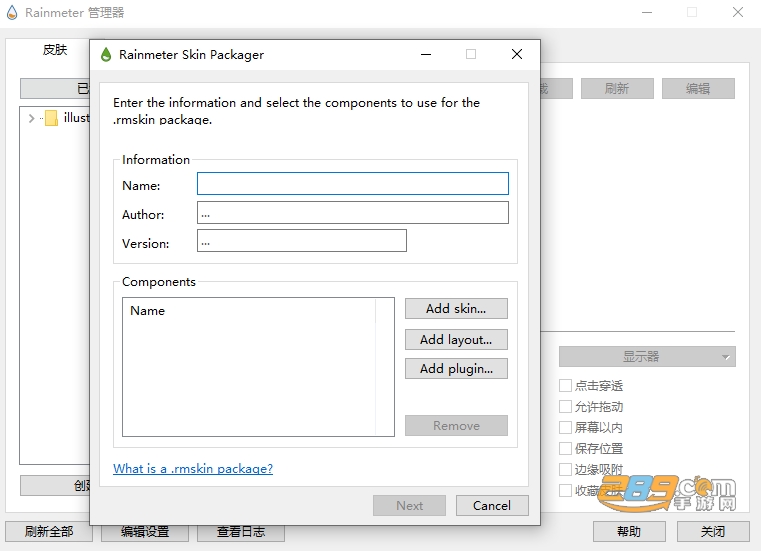Image resolution: width=761 pixels, height=551 pixels.
Task: Click the 编辑 button in manager
Action: pos(698,88)
